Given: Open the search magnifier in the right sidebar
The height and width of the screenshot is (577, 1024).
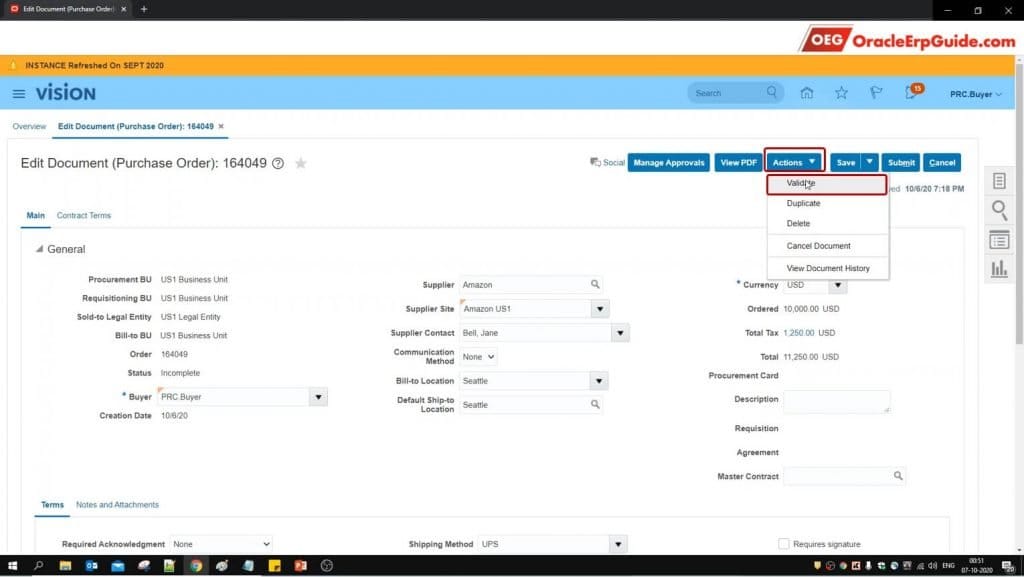Looking at the screenshot, I should tap(997, 210).
